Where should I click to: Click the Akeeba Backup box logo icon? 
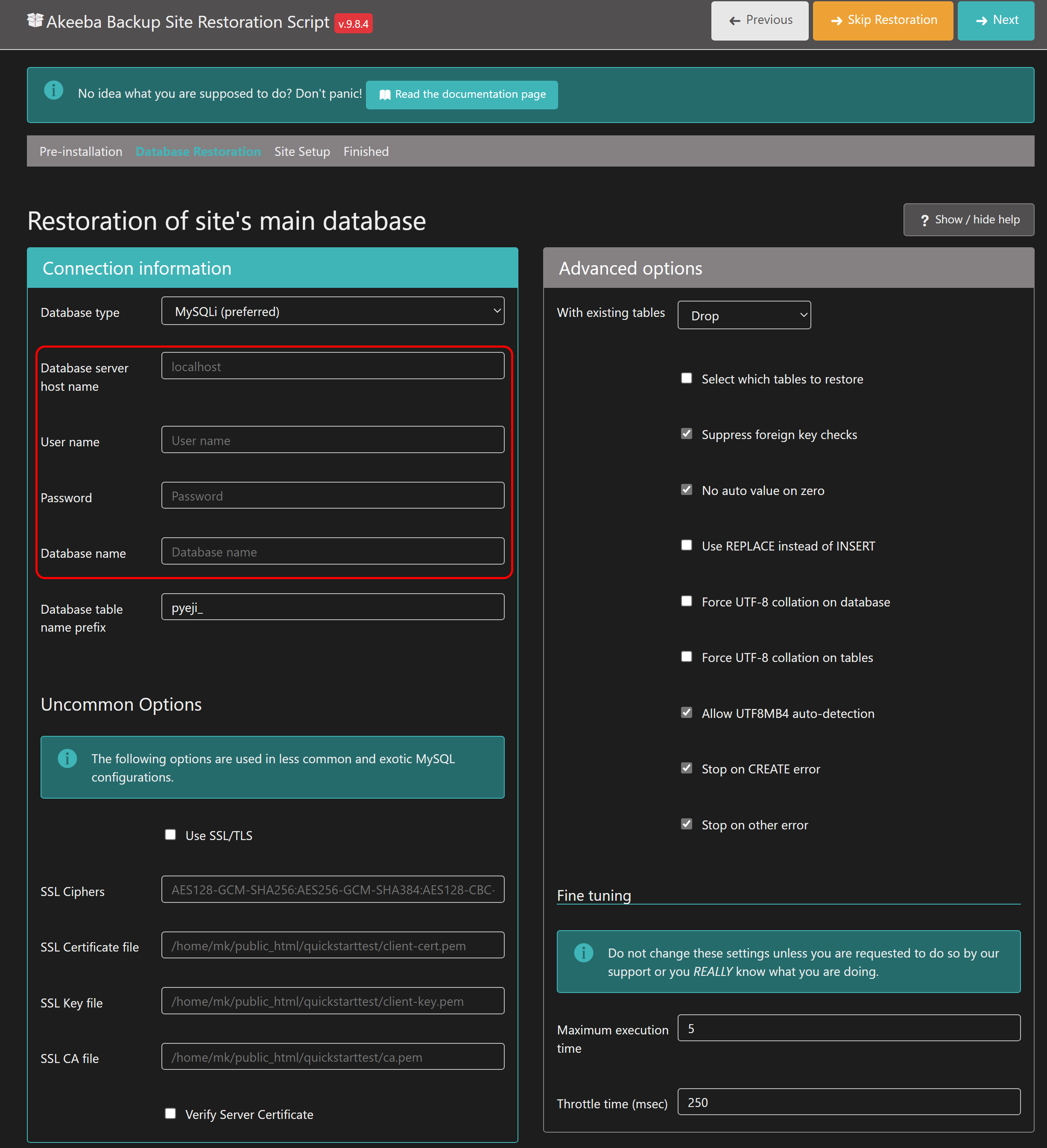click(35, 20)
